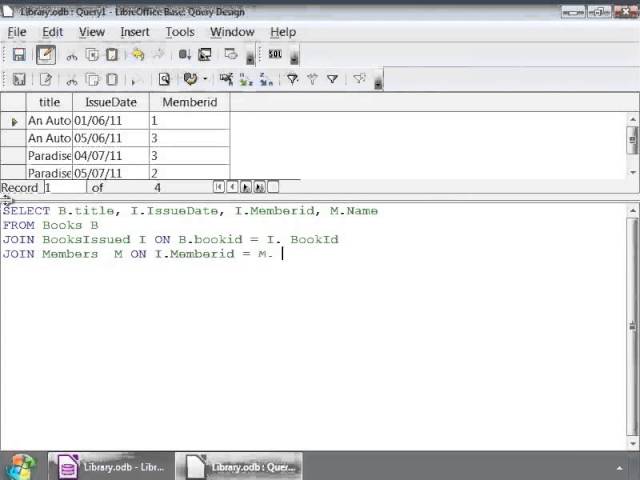Click SQL editor scrollbar up arrow
The width and height of the screenshot is (640, 480).
coord(632,211)
